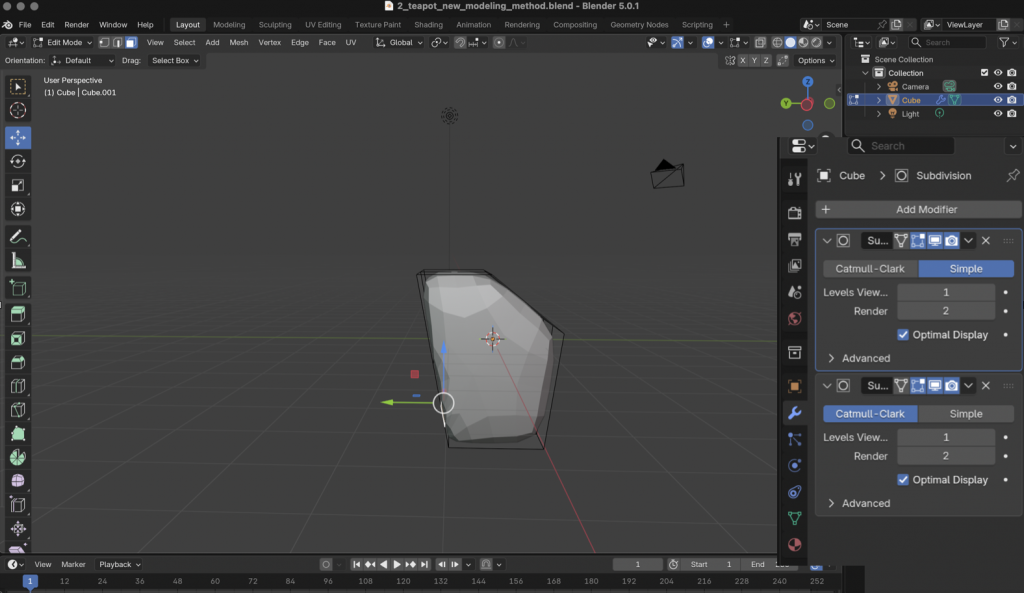
Task: Open the Edit Mode dropdown
Action: tap(63, 43)
